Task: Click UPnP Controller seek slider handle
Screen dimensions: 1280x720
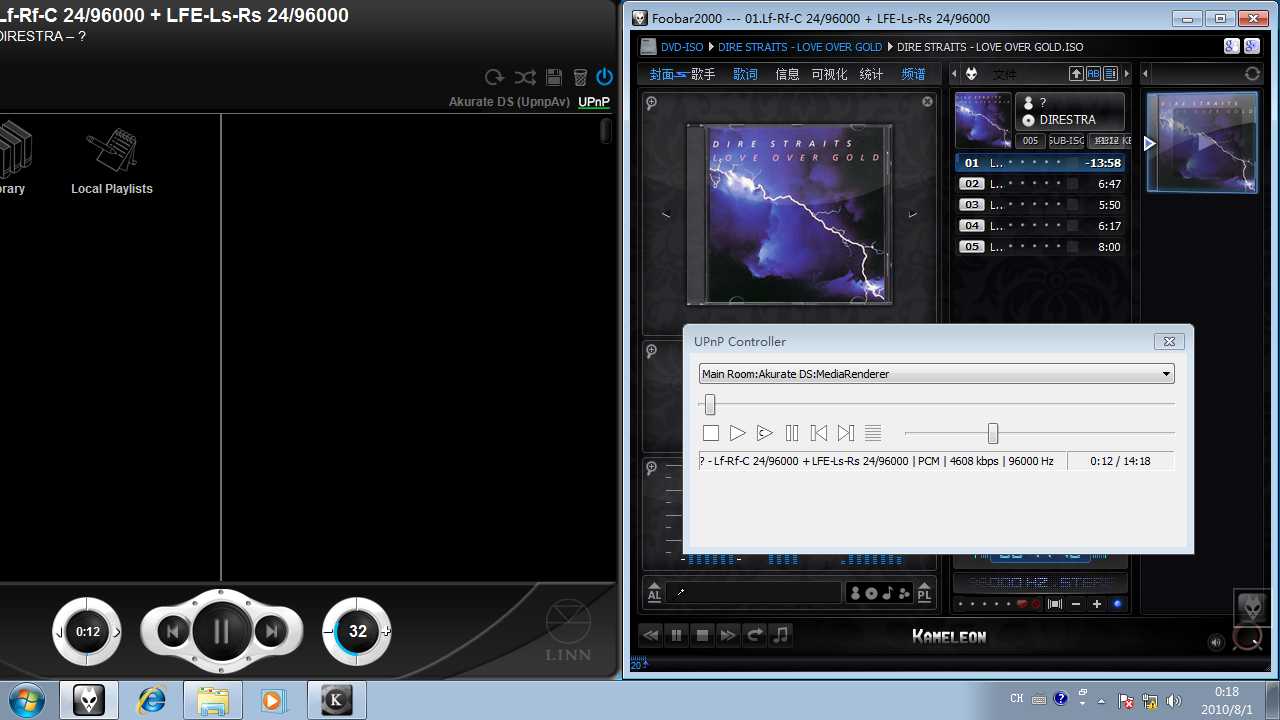Action: click(x=710, y=404)
